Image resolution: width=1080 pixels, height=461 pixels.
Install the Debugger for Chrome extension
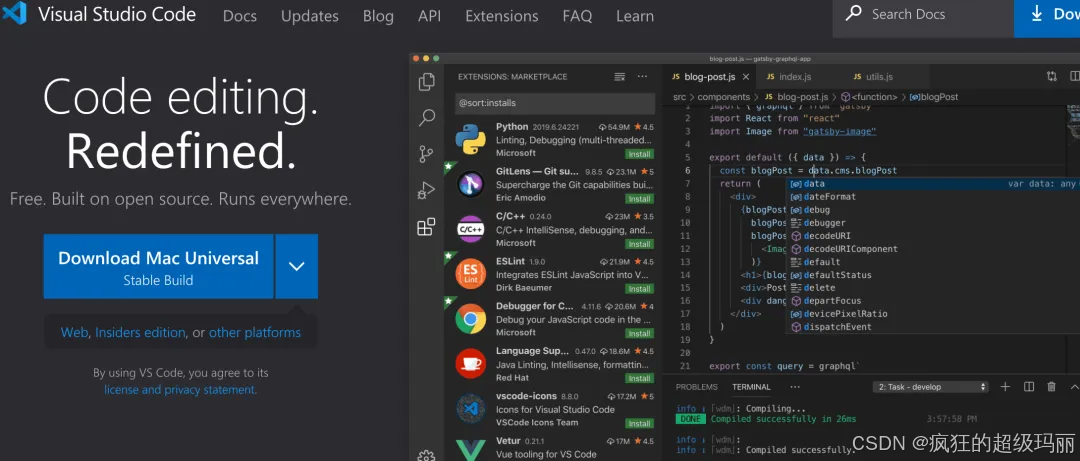(x=640, y=334)
